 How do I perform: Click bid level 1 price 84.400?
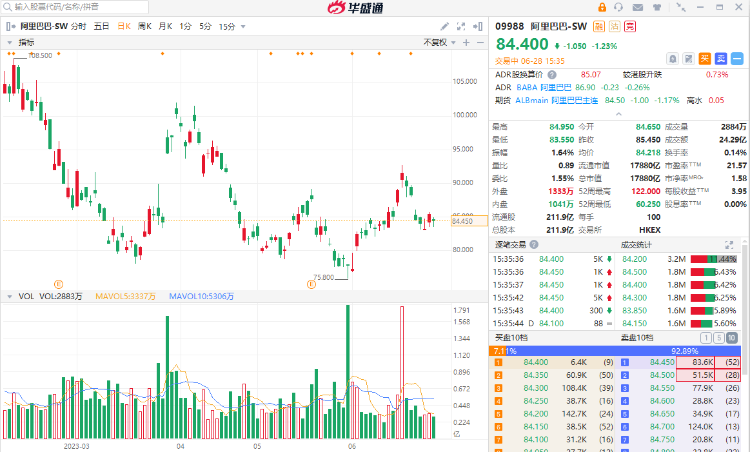pos(536,363)
